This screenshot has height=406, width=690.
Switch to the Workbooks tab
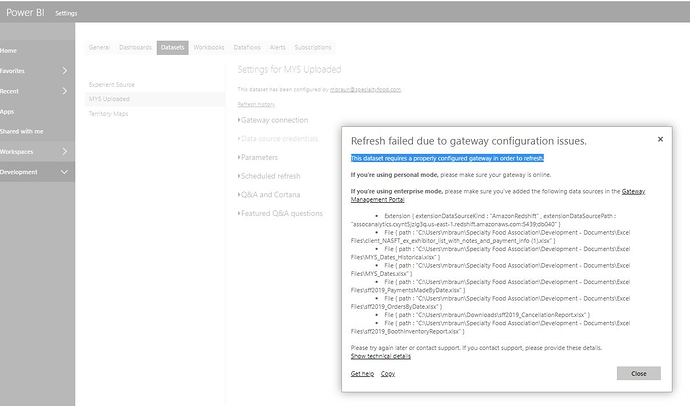(x=209, y=48)
